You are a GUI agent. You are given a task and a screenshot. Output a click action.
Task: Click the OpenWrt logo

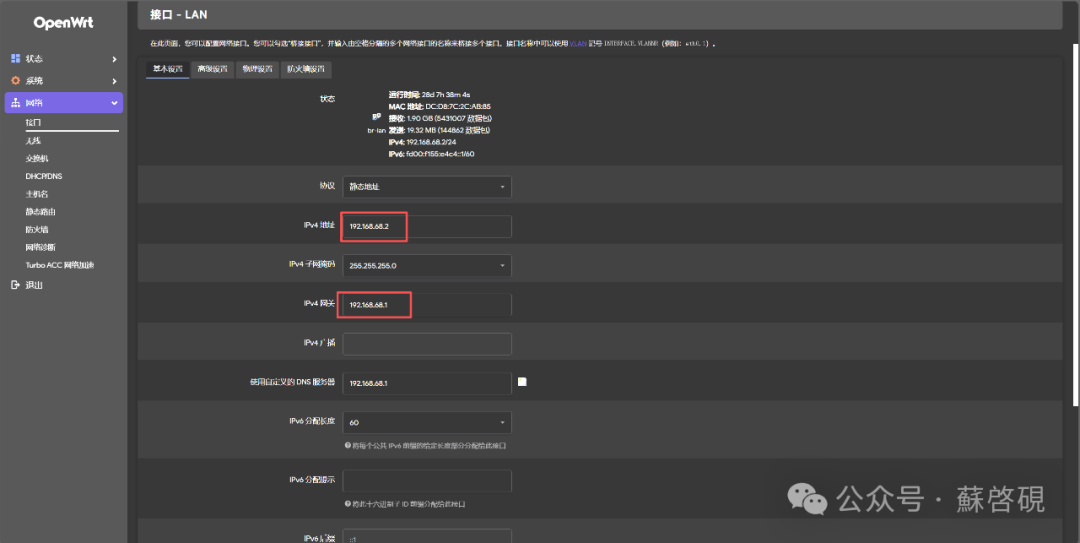point(63,23)
